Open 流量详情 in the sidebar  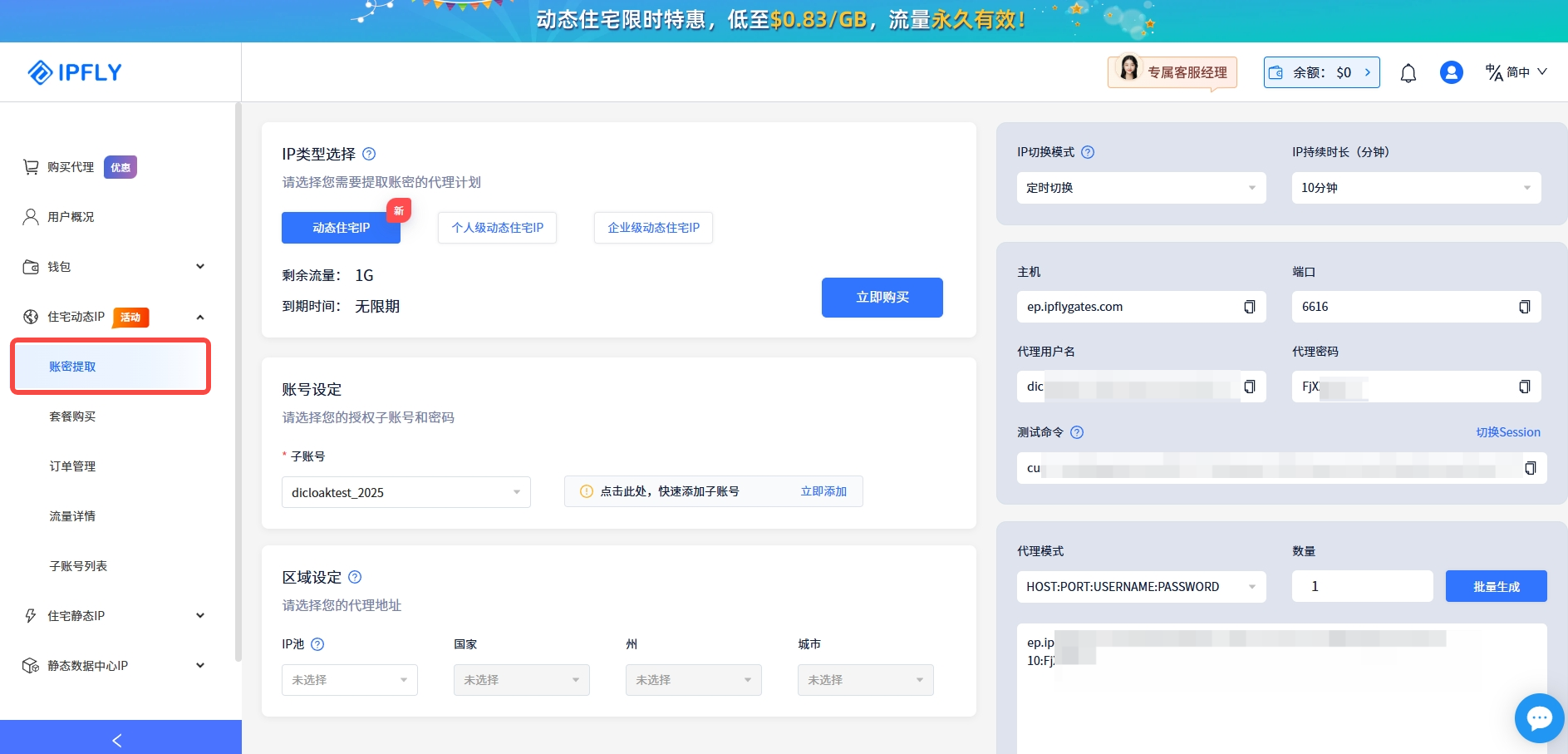(72, 516)
